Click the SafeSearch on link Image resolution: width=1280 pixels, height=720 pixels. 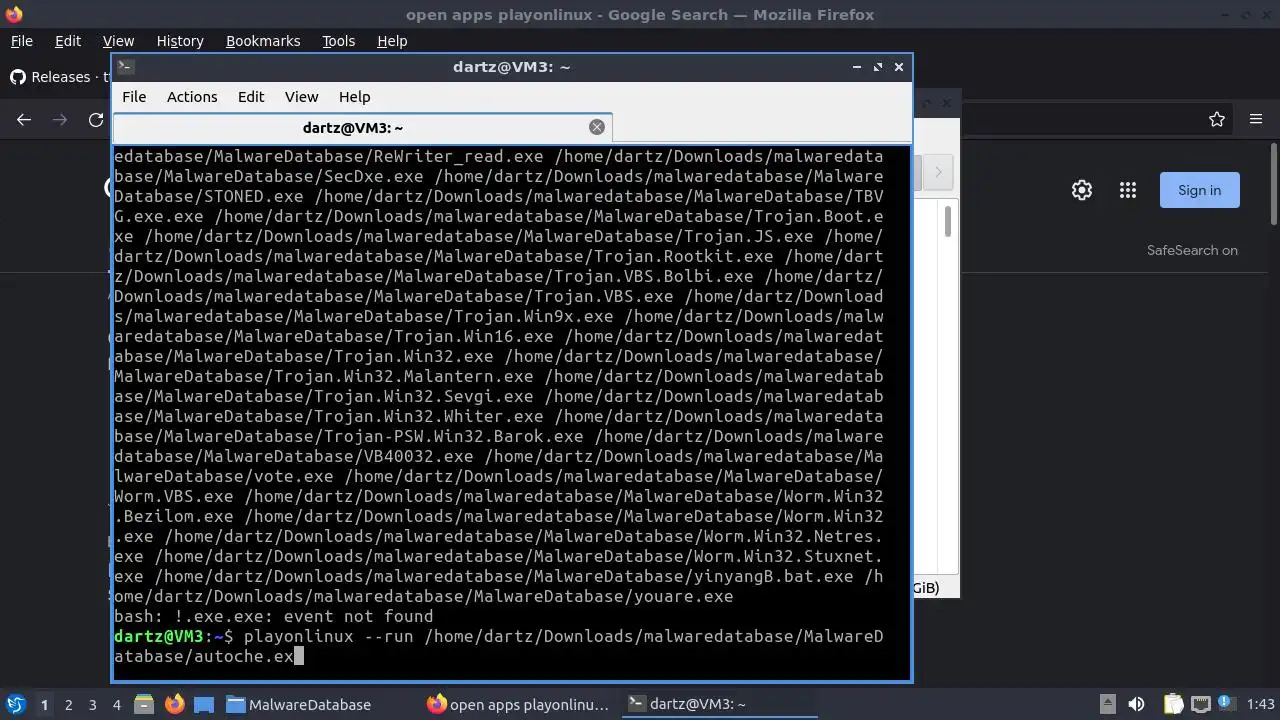coord(1192,250)
